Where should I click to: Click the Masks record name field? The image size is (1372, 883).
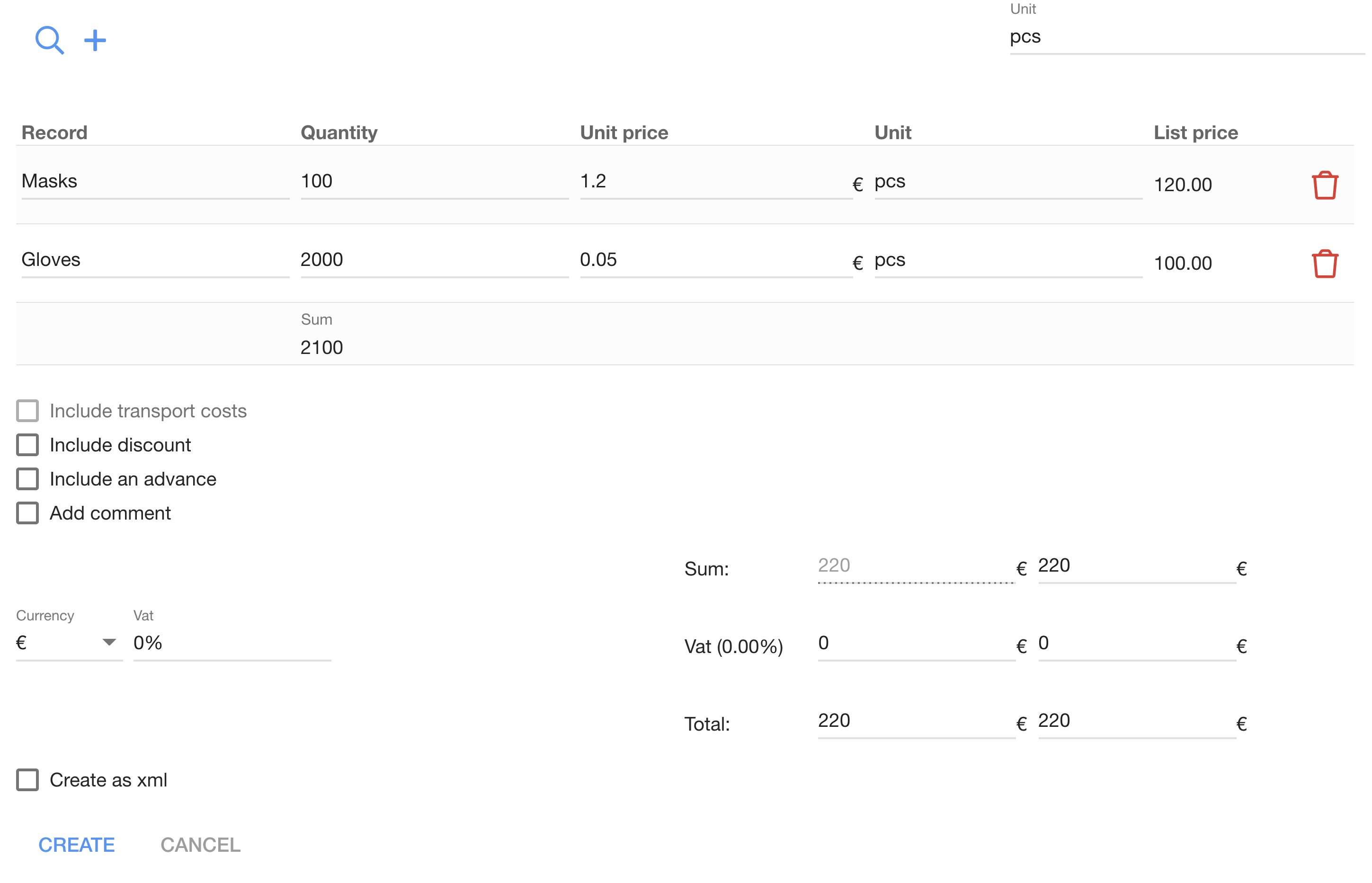pyautogui.click(x=155, y=182)
